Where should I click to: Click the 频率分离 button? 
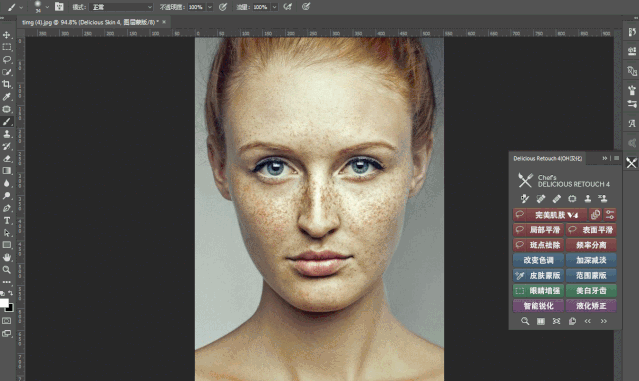point(591,245)
